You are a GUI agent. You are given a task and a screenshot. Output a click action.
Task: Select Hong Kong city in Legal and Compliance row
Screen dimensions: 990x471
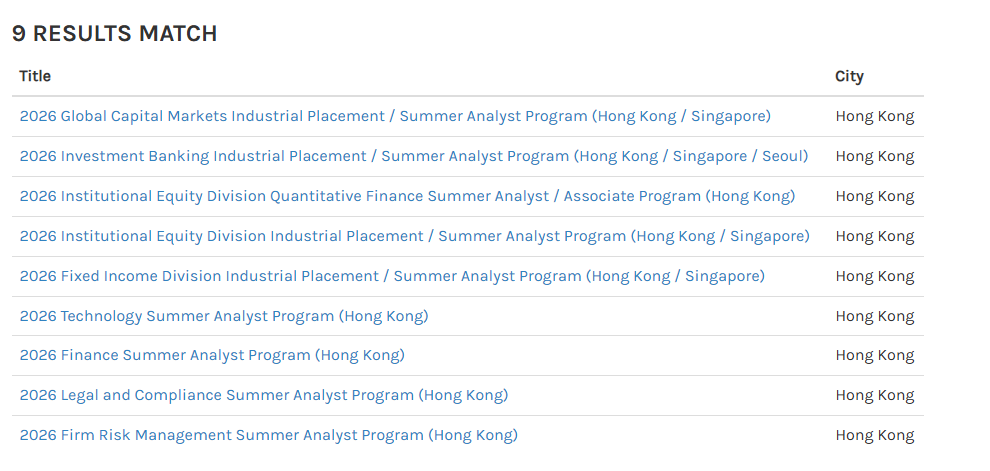874,395
